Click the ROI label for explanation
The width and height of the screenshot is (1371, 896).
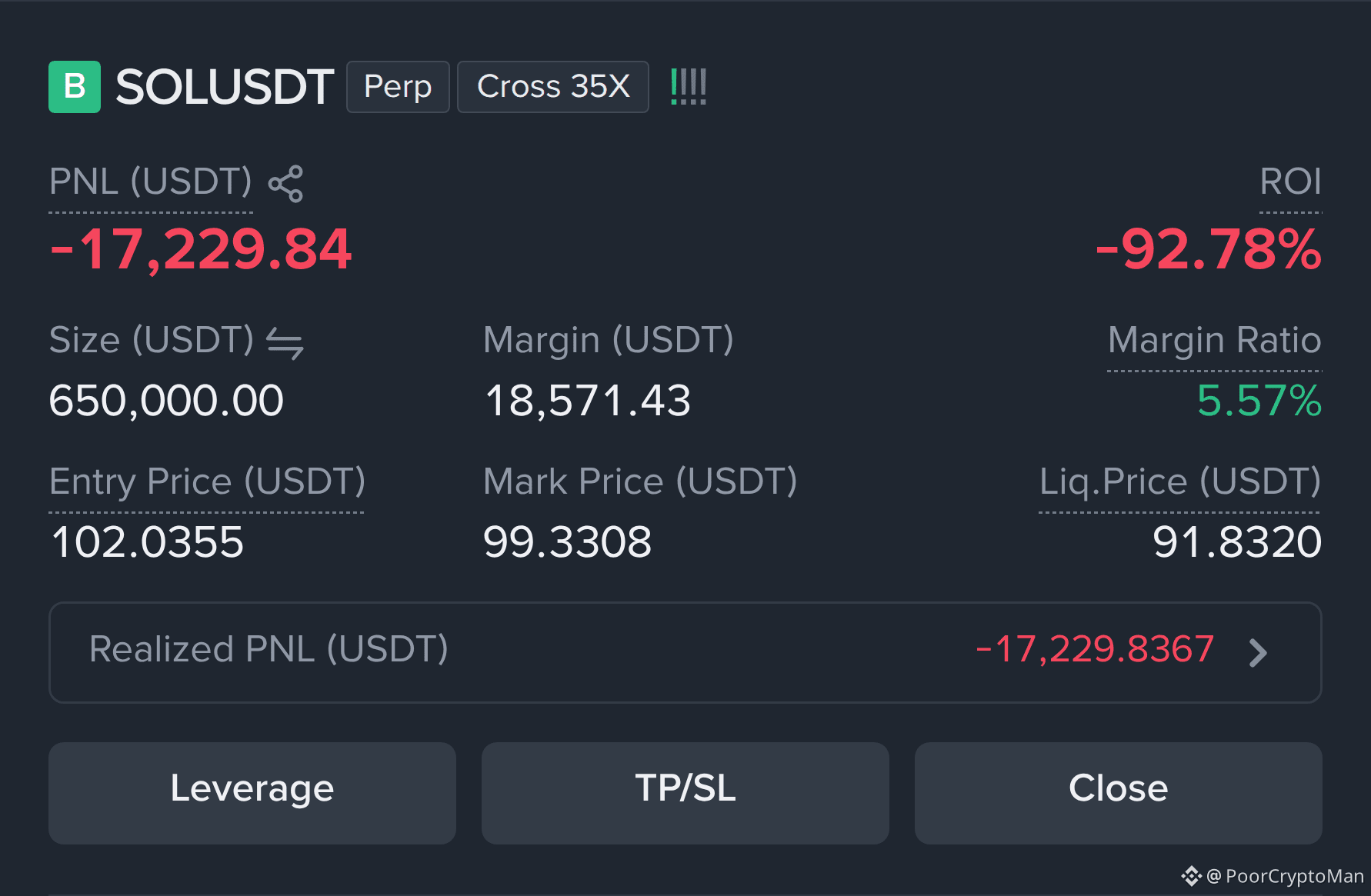pos(1290,182)
